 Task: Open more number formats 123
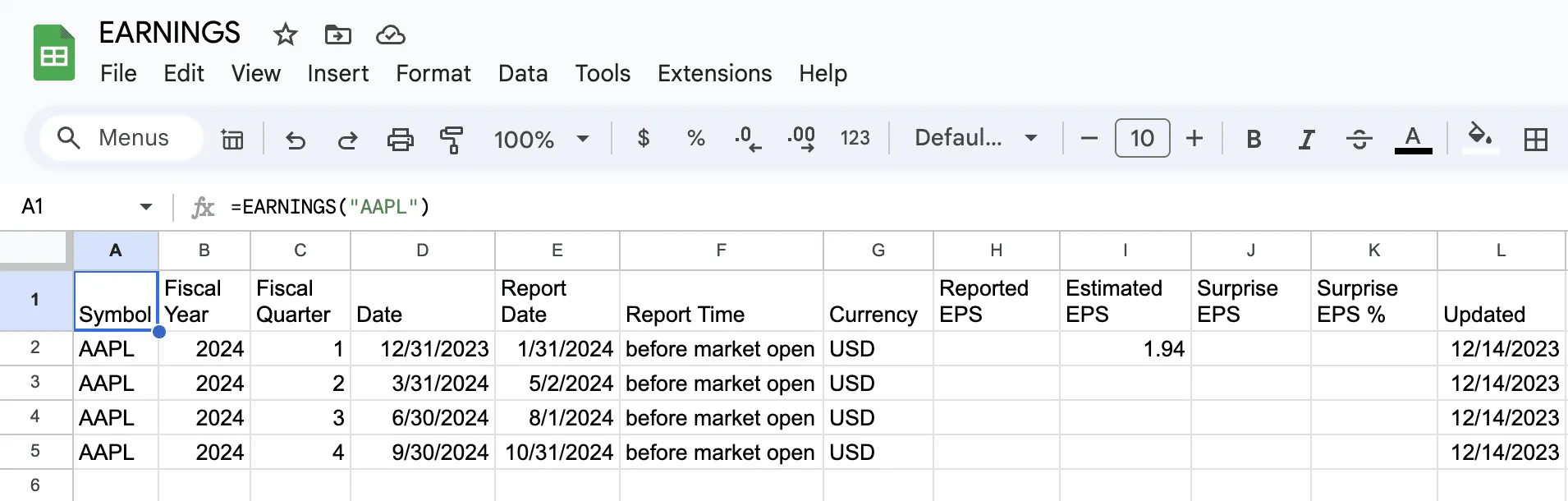[855, 138]
